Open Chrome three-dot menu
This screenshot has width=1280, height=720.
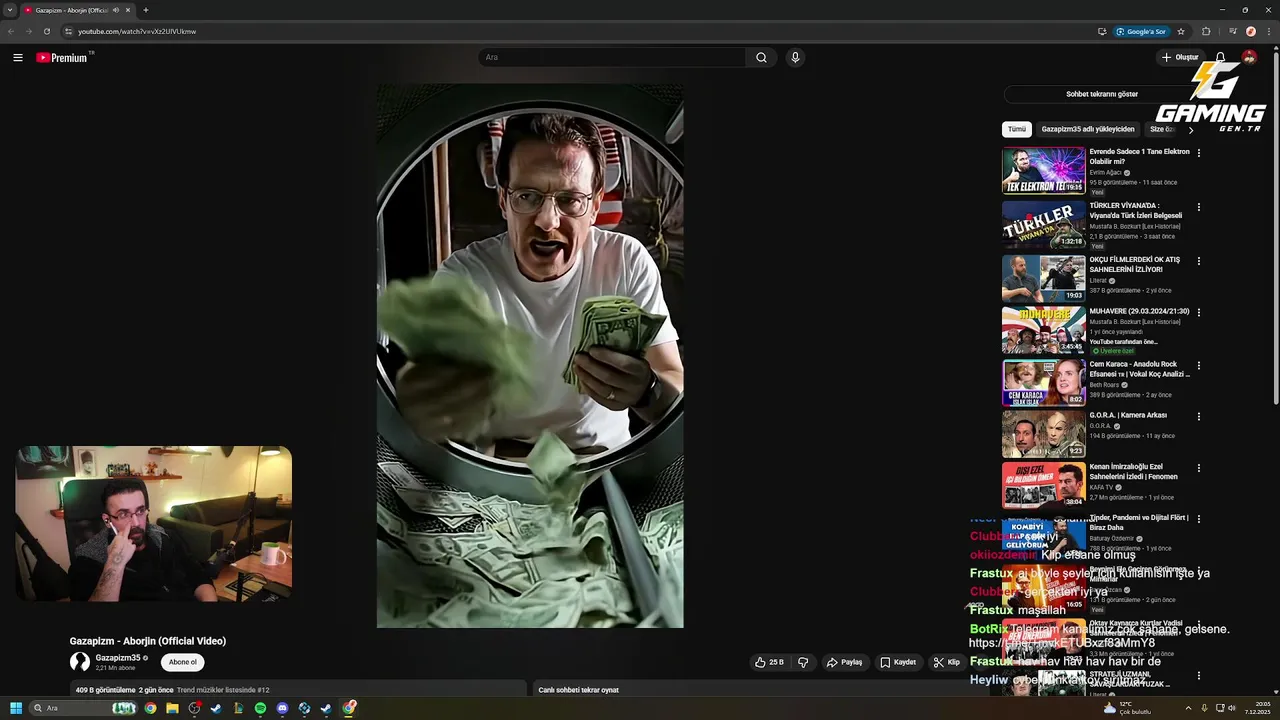(x=1268, y=31)
